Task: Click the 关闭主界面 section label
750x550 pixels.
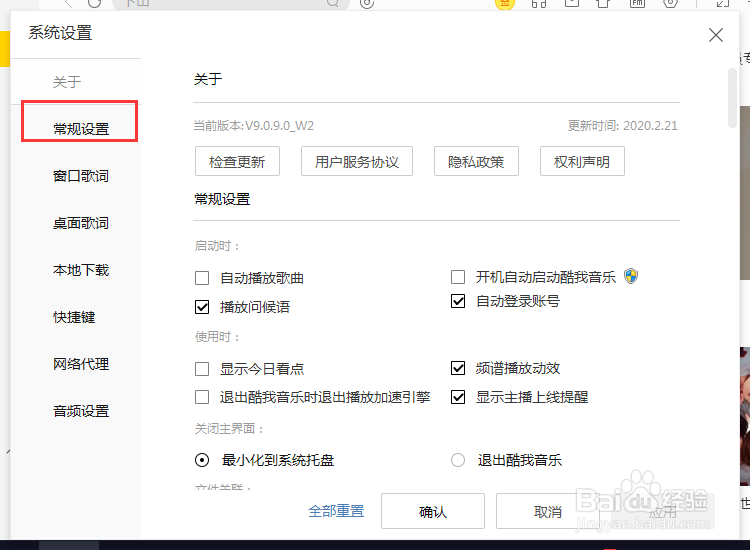Action: 229,429
